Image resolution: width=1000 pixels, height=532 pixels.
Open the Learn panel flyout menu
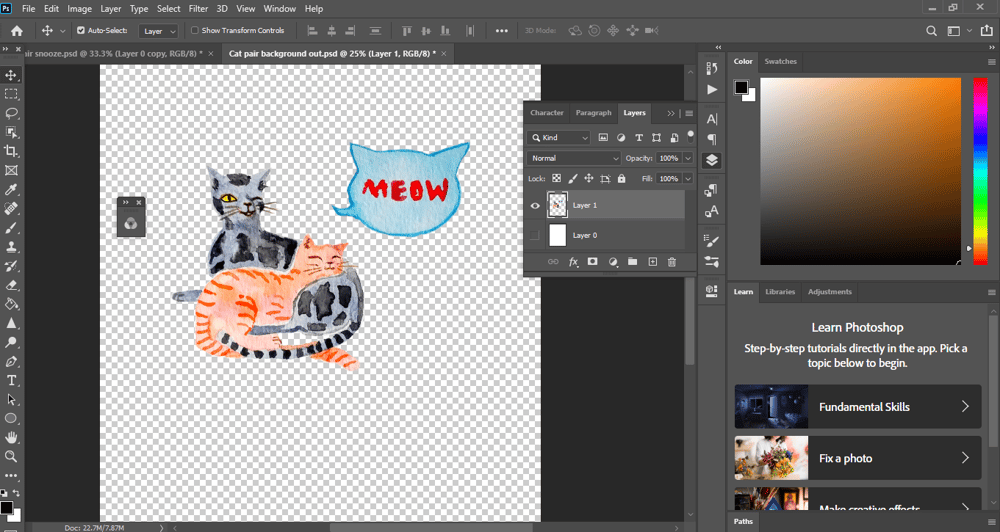pos(992,292)
